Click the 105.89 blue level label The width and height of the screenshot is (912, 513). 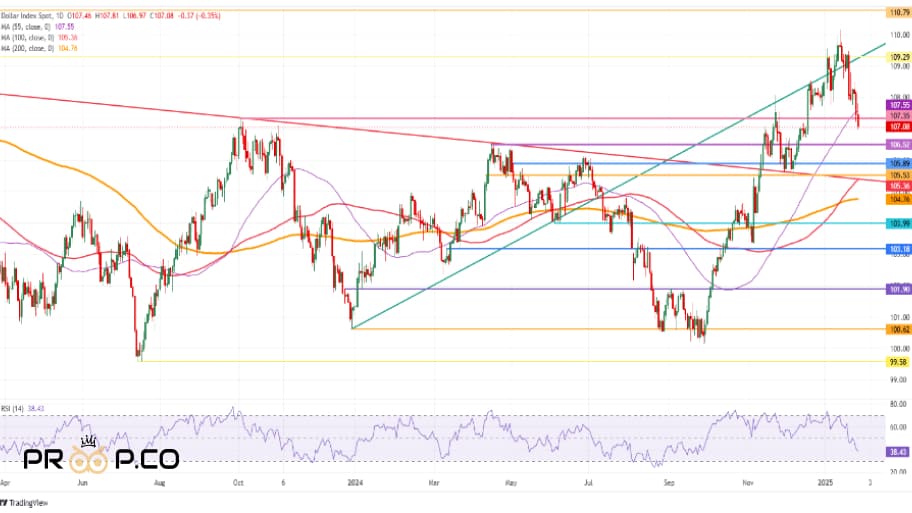pyautogui.click(x=899, y=164)
